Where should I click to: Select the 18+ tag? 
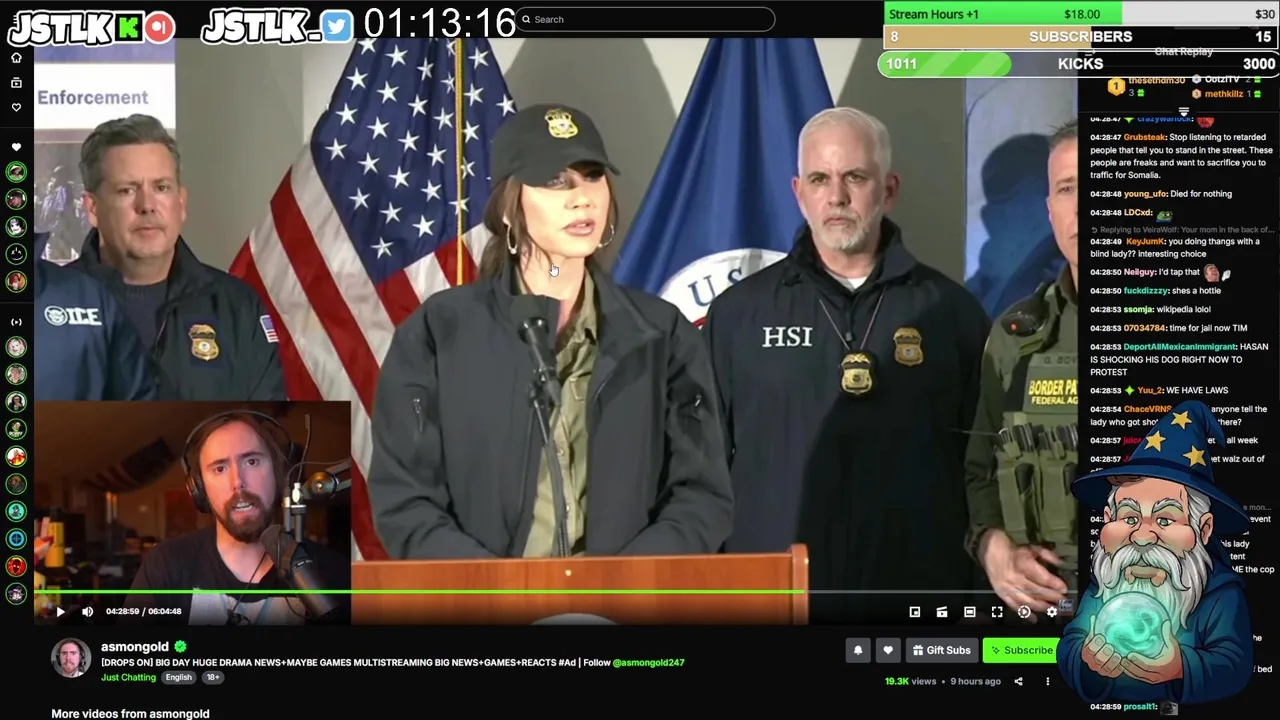point(213,678)
